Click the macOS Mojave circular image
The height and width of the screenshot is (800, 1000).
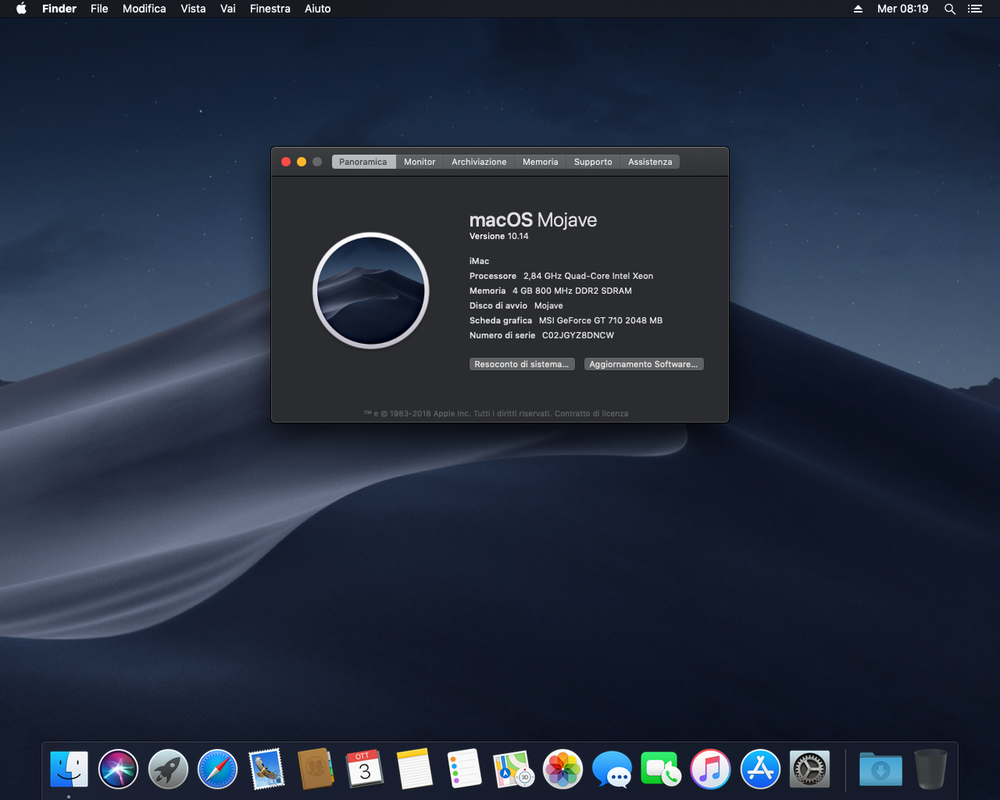click(371, 290)
